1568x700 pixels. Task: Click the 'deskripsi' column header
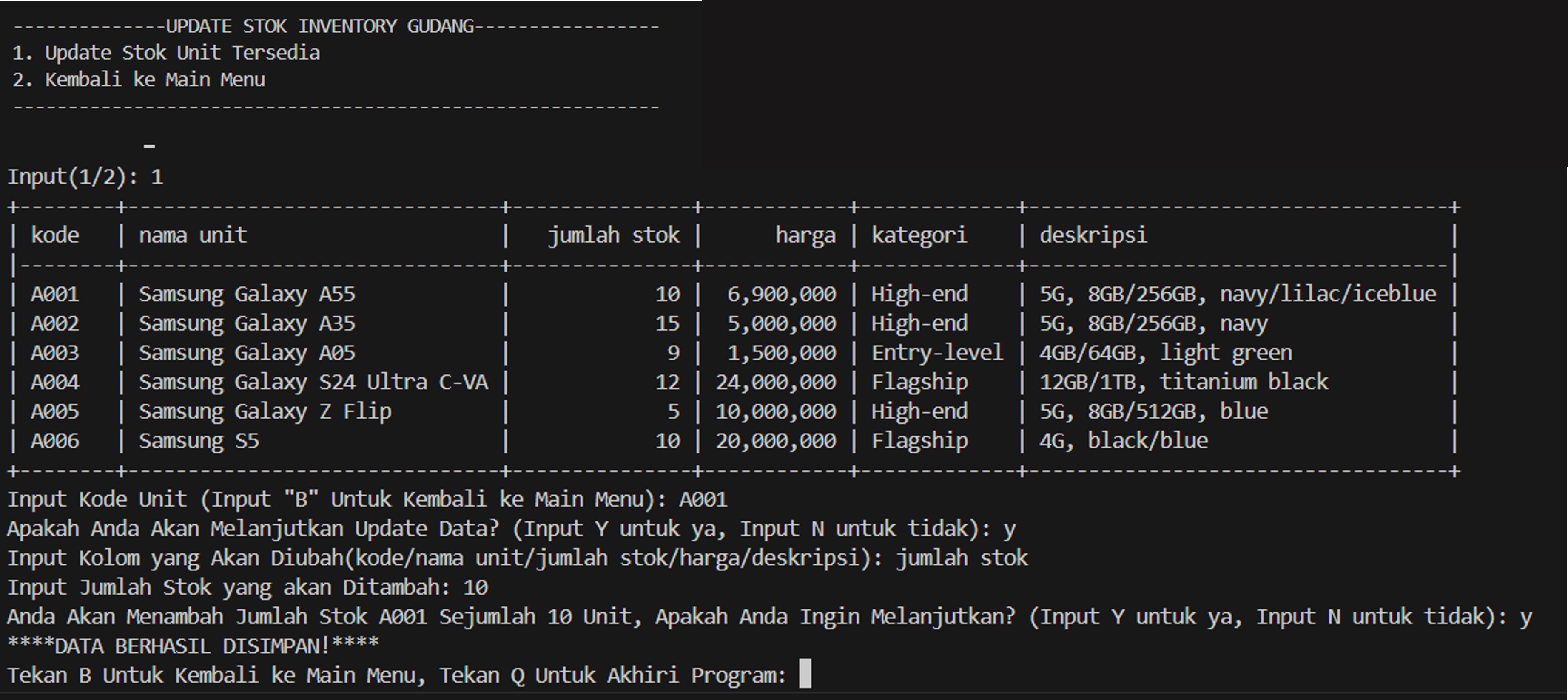click(x=1093, y=235)
